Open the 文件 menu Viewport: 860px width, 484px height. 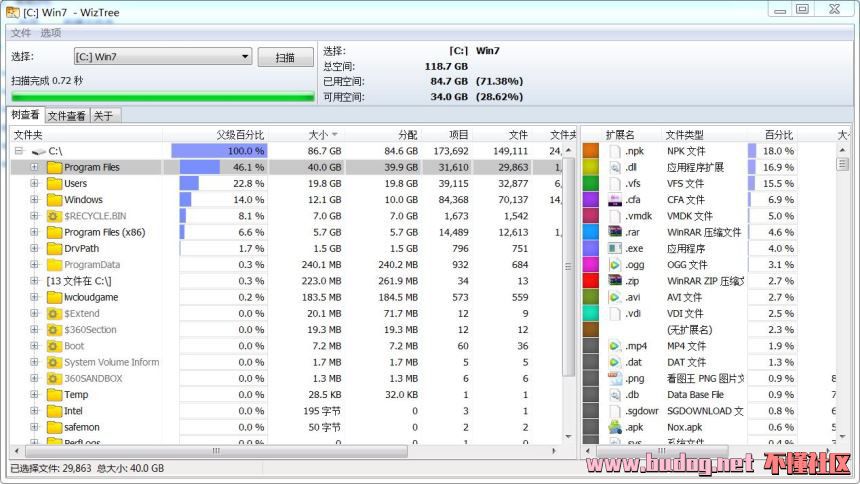click(21, 33)
